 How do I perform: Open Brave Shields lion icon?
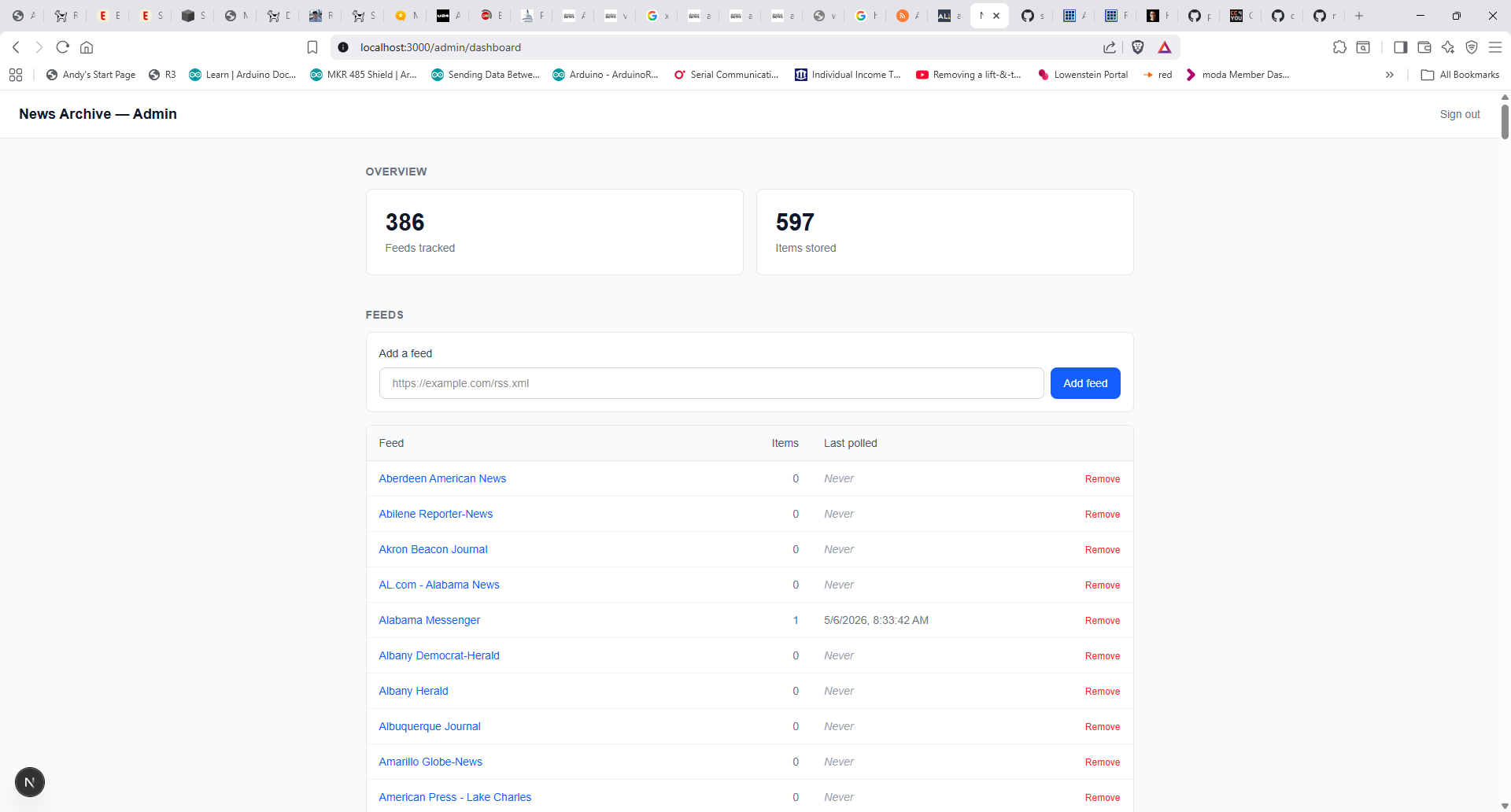[x=1137, y=47]
